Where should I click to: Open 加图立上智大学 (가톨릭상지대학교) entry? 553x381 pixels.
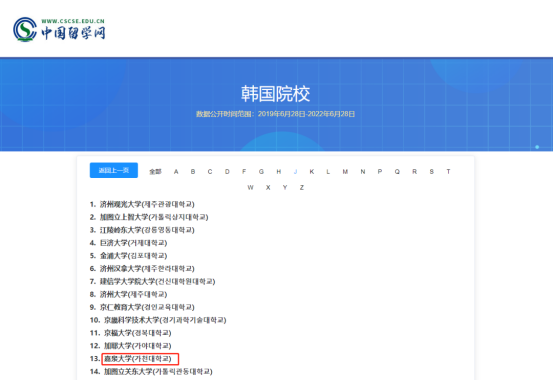[154, 217]
